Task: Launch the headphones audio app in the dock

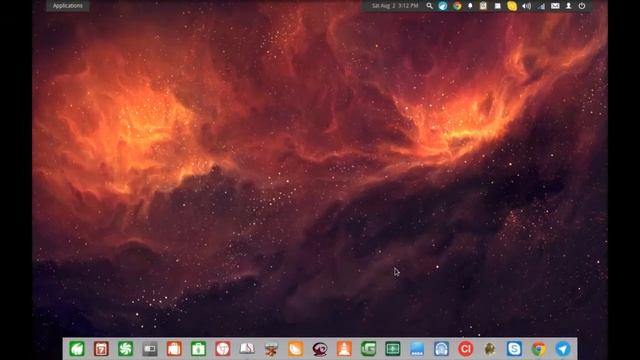Action: pos(441,349)
